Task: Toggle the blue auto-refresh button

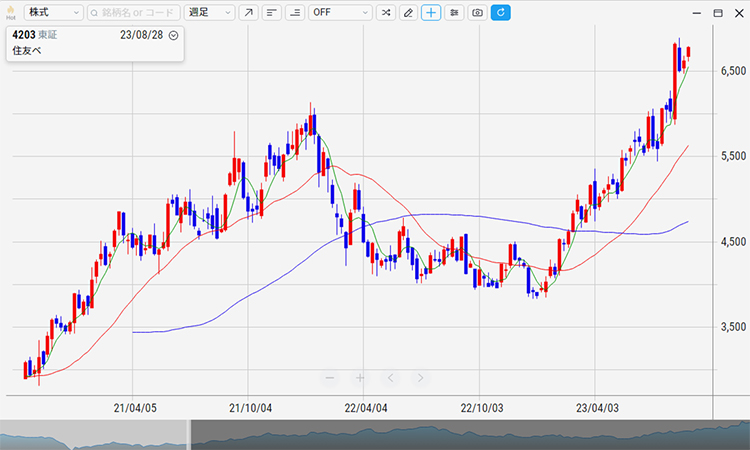Action: (x=501, y=13)
